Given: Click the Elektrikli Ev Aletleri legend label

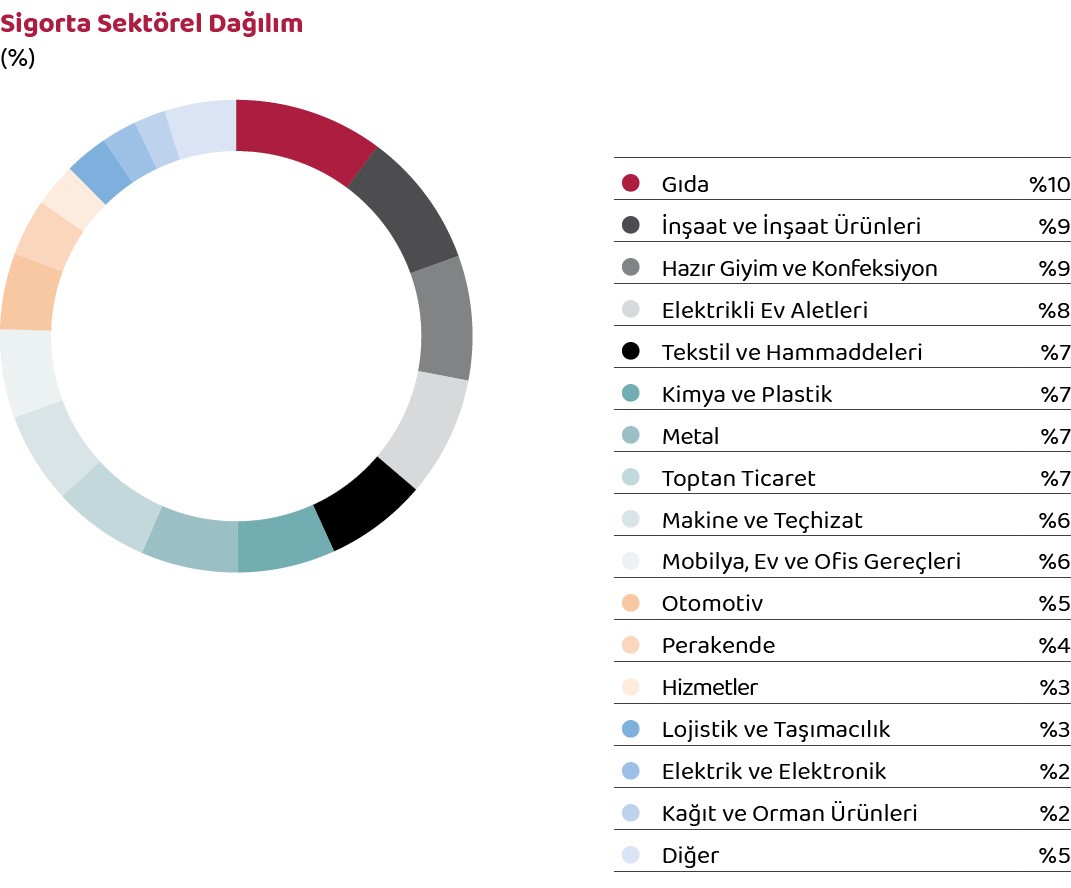Looking at the screenshot, I should coord(764,310).
